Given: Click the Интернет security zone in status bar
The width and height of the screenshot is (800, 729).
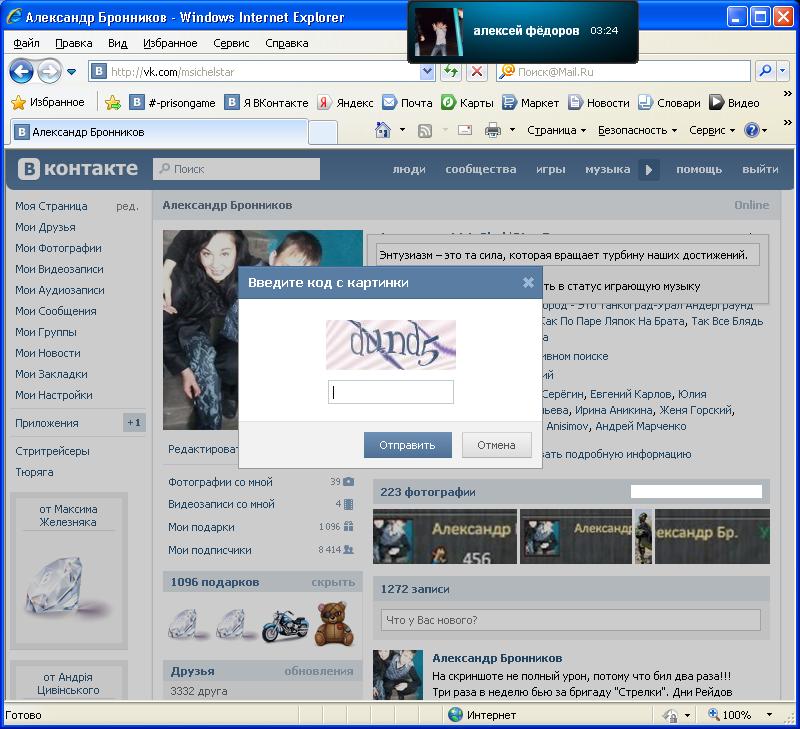Looking at the screenshot, I should click(482, 715).
